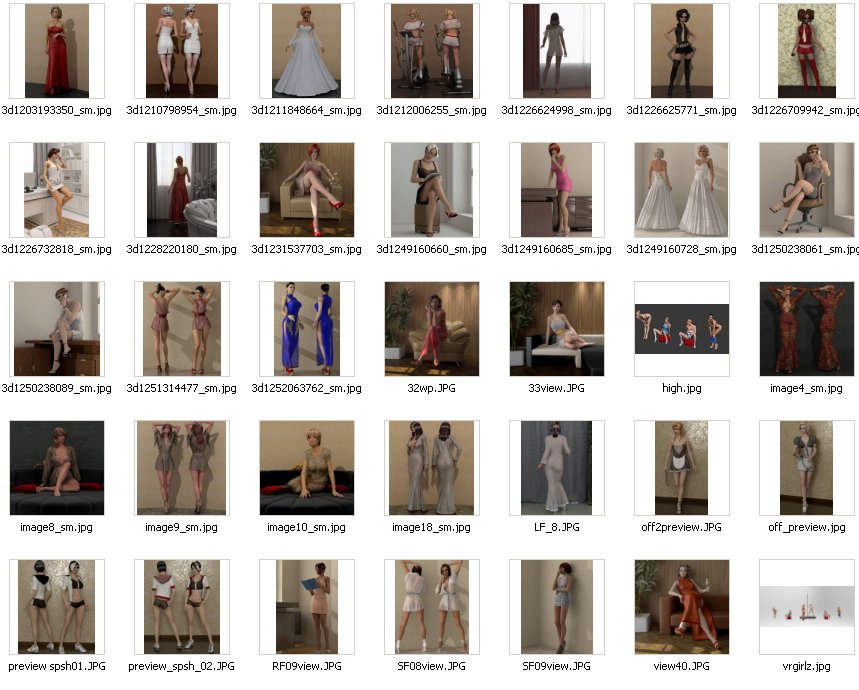Select thumbnail of image4_sm.jpg

pyautogui.click(x=806, y=329)
